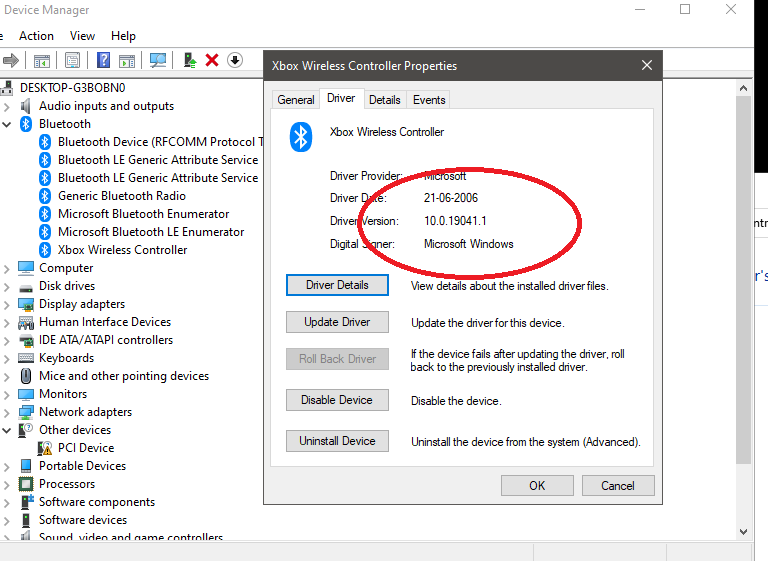This screenshot has height=561, width=768.
Task: Click red X Uninstall device toolbar icon
Action: pos(212,60)
